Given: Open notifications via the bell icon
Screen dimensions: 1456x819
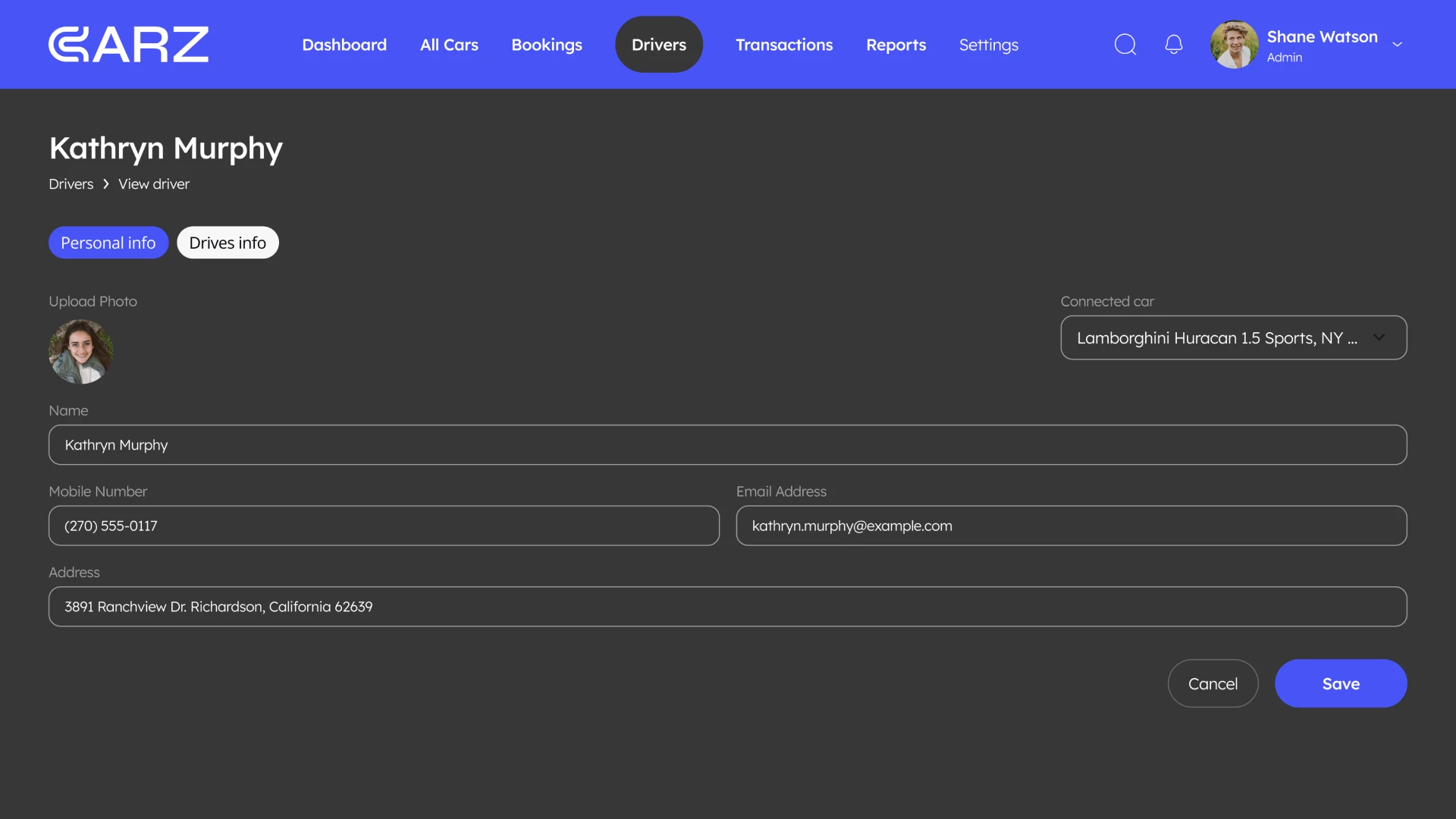Looking at the screenshot, I should [x=1173, y=44].
